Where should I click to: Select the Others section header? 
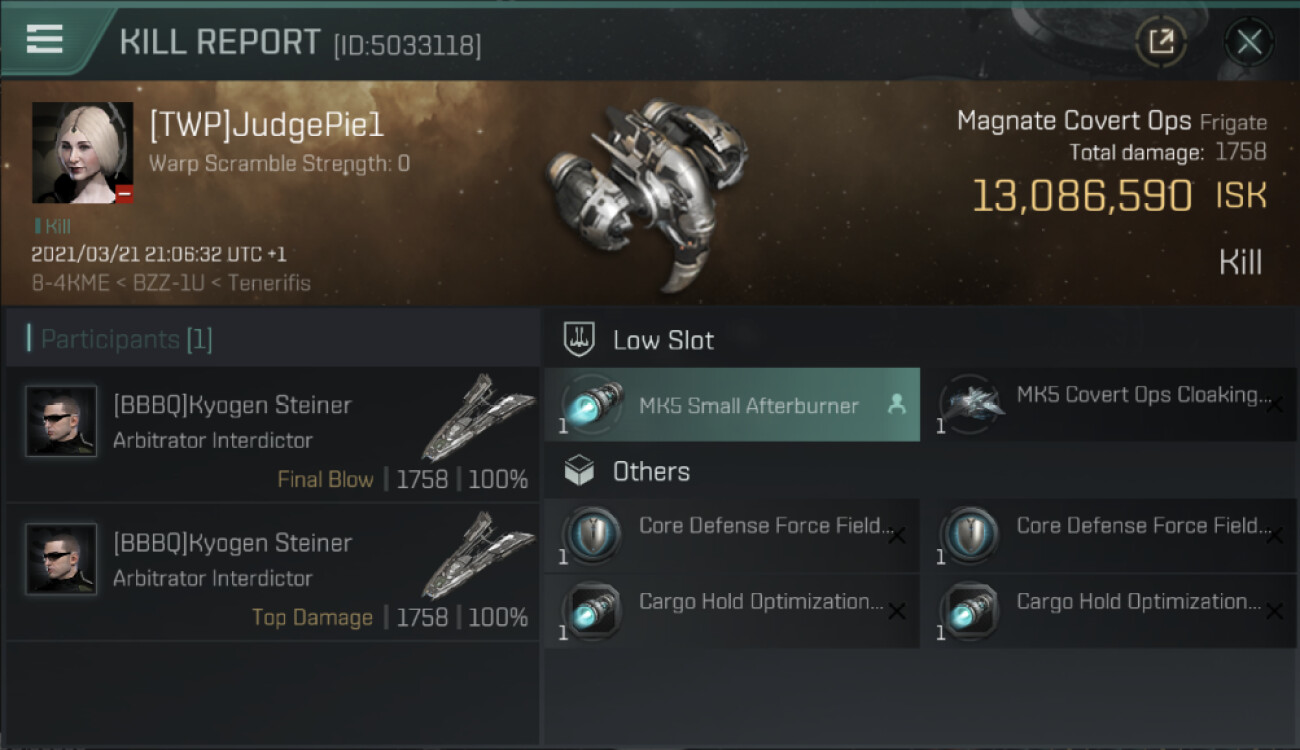click(x=650, y=471)
